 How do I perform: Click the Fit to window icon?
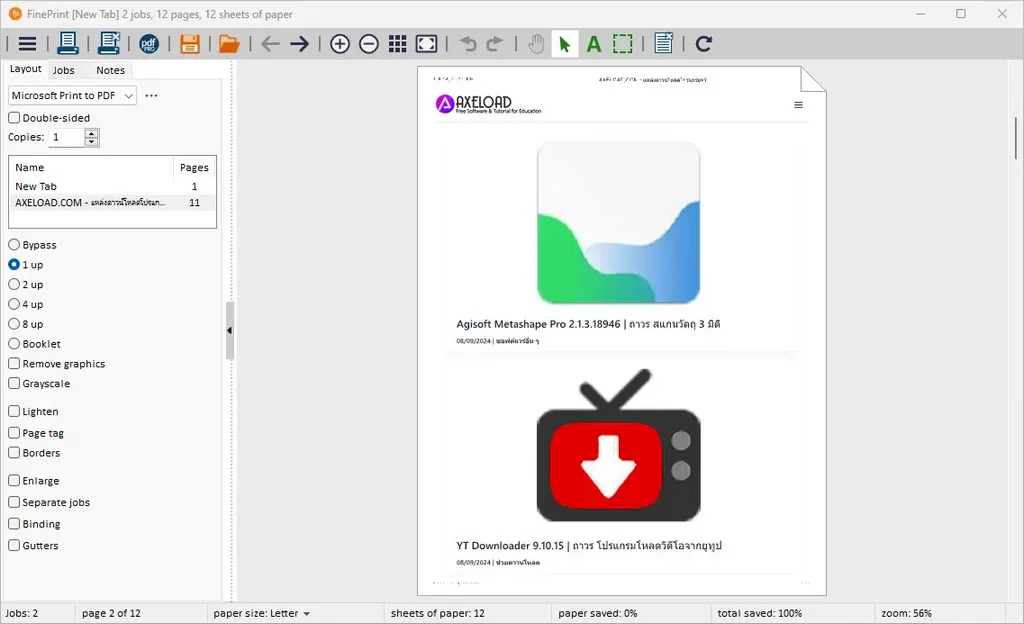(426, 44)
